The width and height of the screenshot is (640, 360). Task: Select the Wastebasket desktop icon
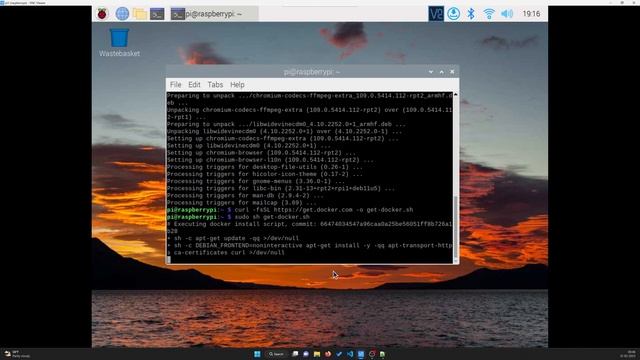[119, 42]
